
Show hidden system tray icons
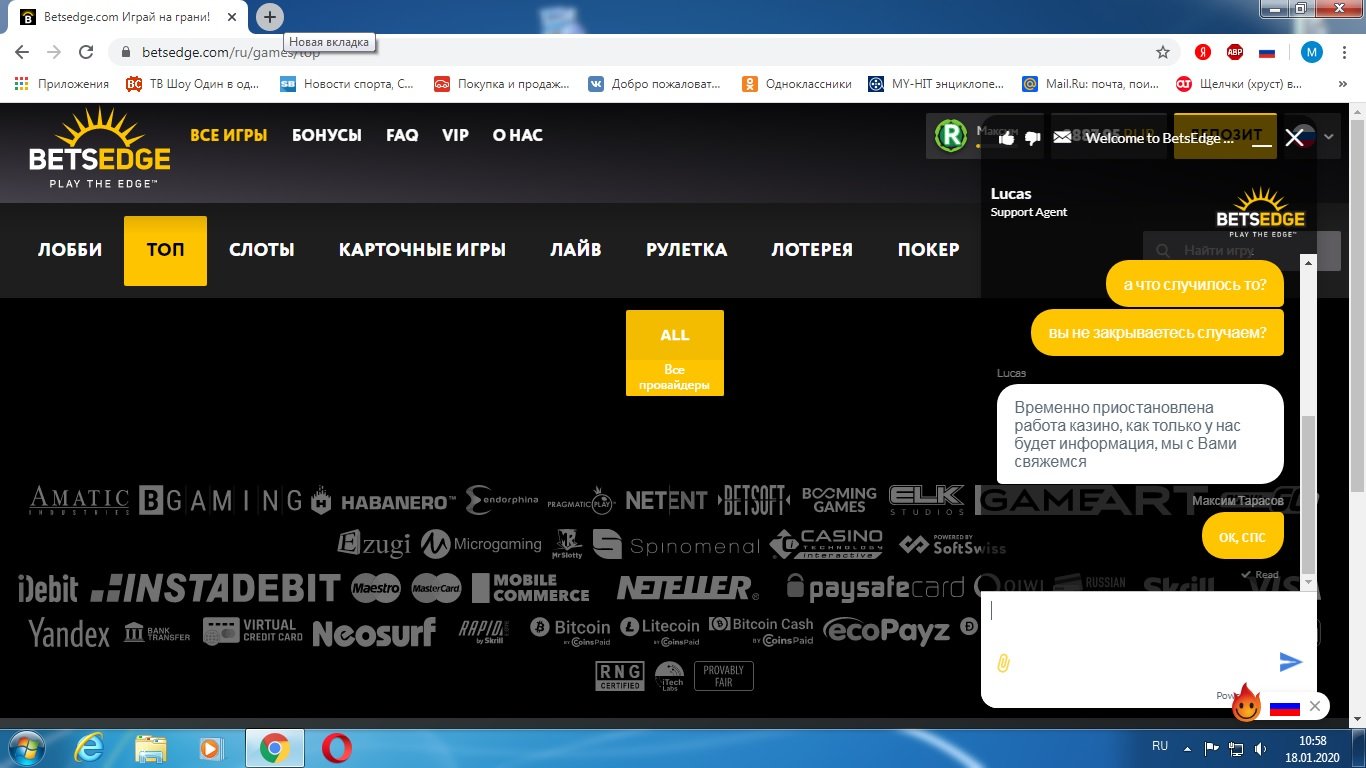(x=1188, y=747)
